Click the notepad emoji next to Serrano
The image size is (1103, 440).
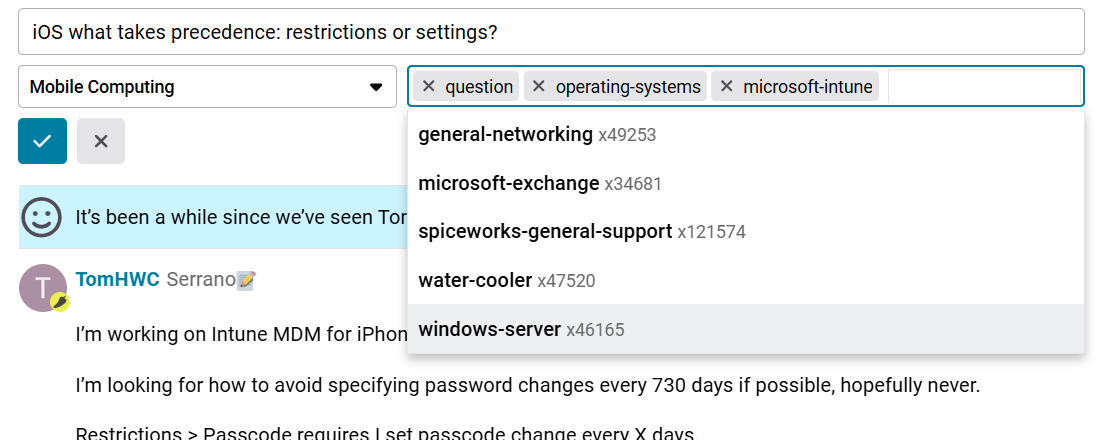246,280
